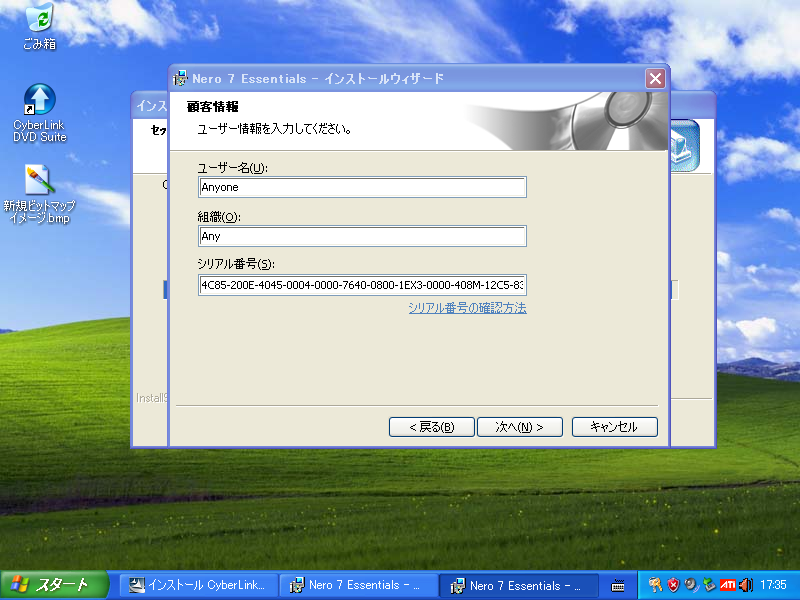Open the orange volume speaker tray icon
This screenshot has width=800, height=600.
745,585
